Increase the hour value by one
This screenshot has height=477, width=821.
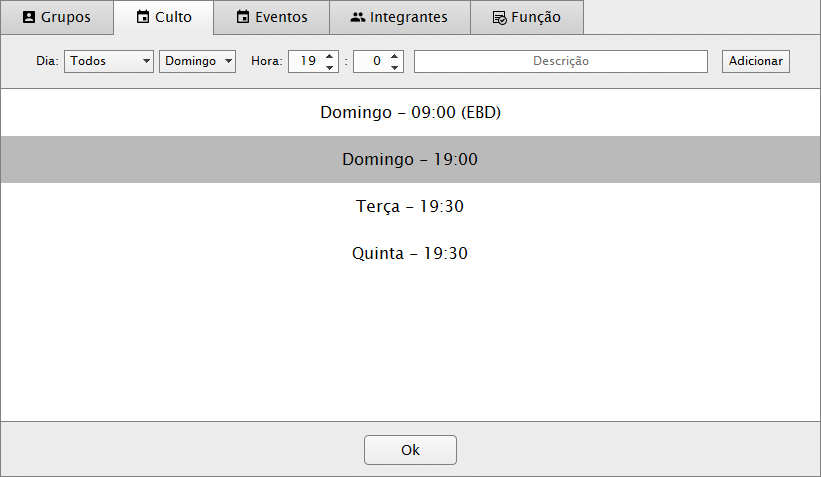(x=330, y=56)
